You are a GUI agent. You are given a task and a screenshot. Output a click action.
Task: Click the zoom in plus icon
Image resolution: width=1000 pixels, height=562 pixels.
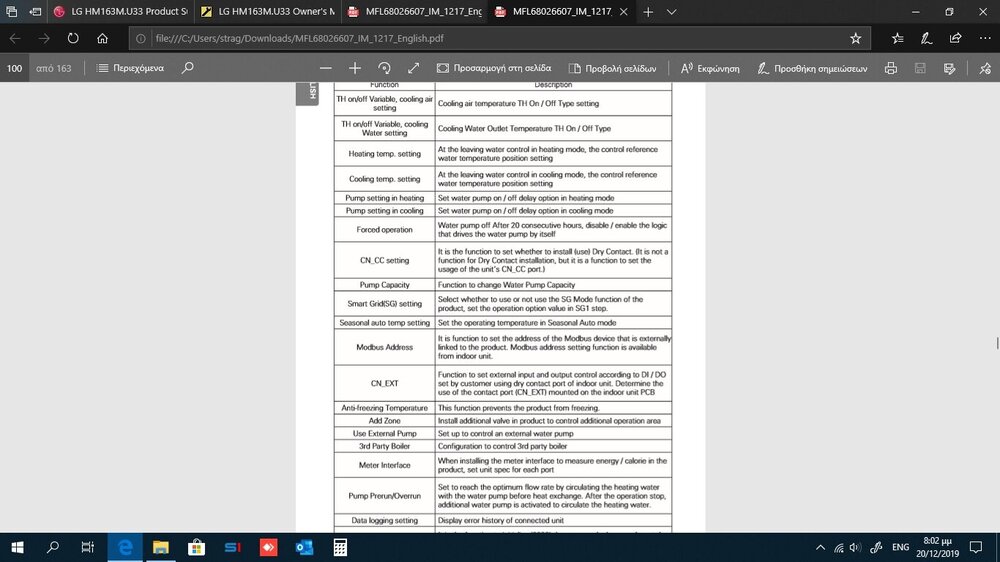[x=354, y=68]
